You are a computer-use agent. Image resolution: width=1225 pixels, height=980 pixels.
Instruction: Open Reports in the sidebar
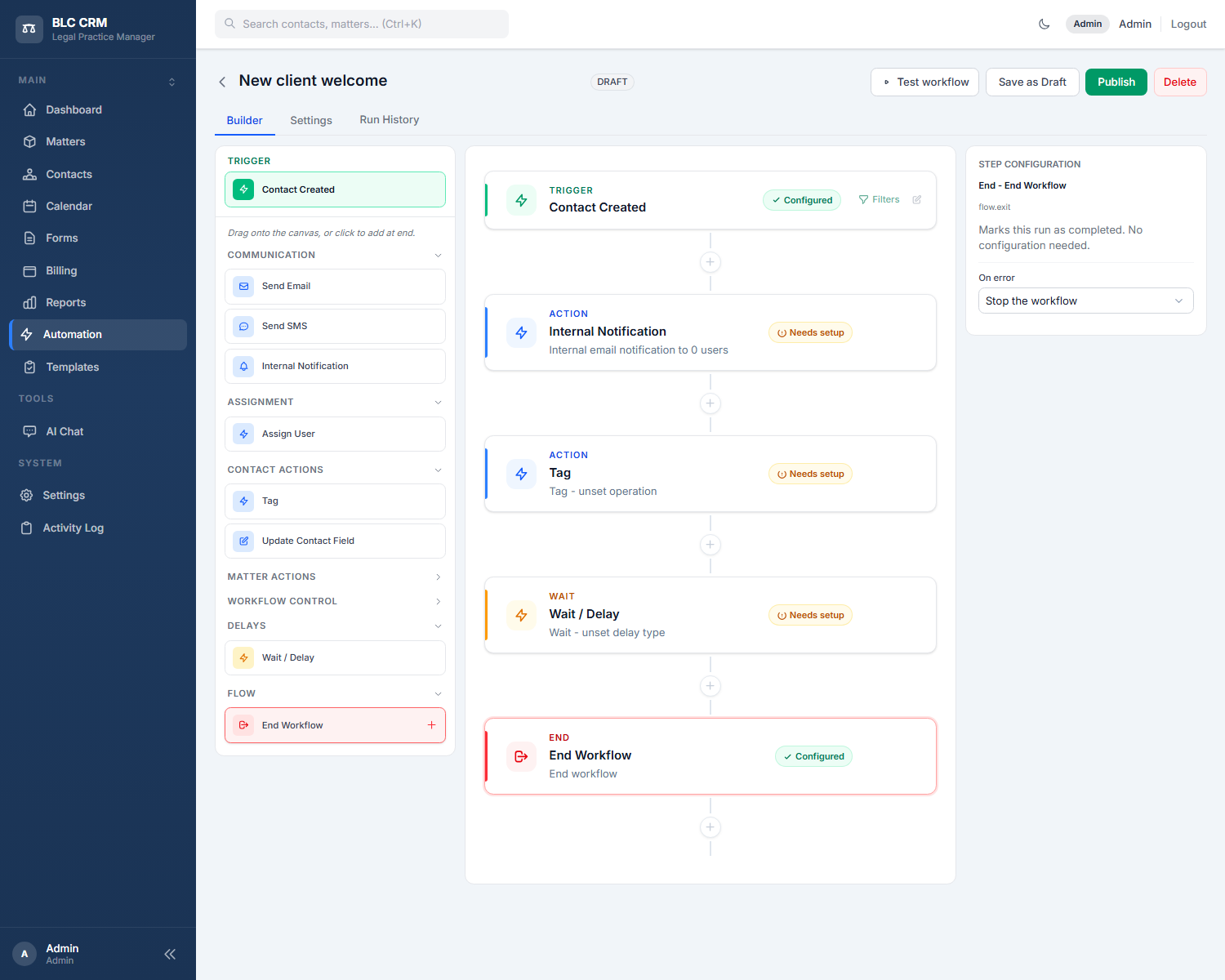98,302
